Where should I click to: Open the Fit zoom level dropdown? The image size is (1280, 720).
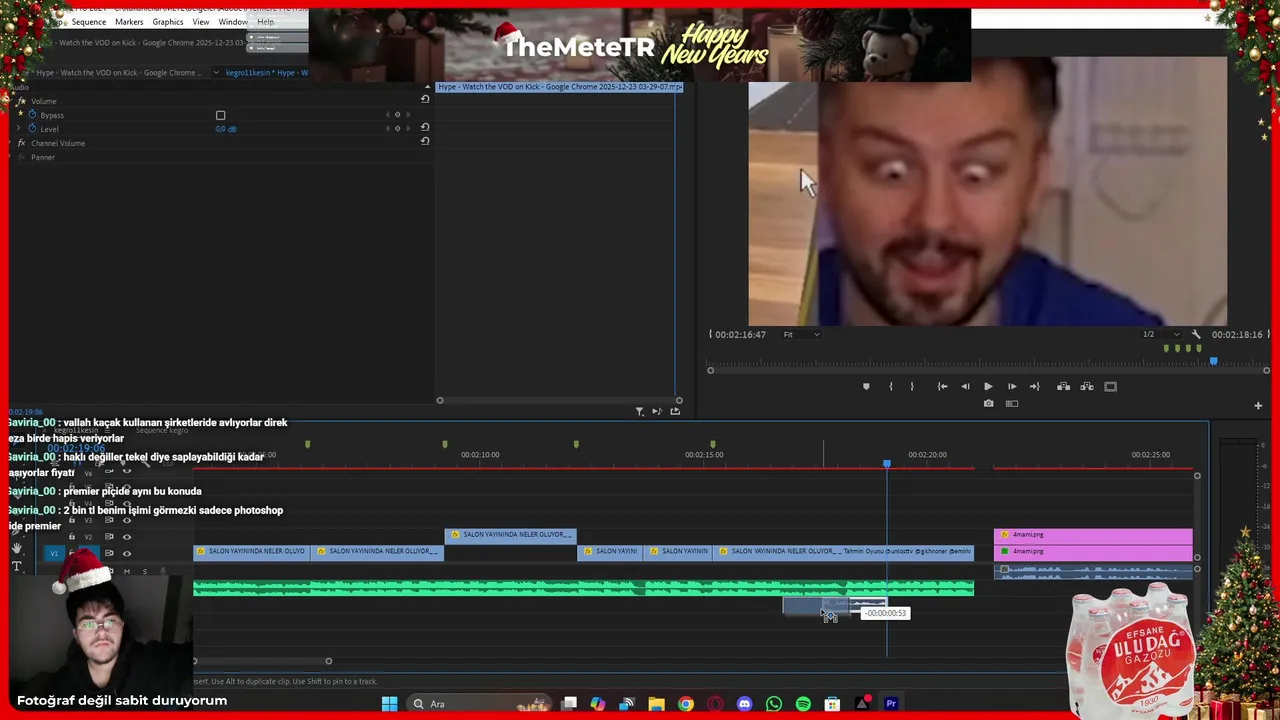801,334
